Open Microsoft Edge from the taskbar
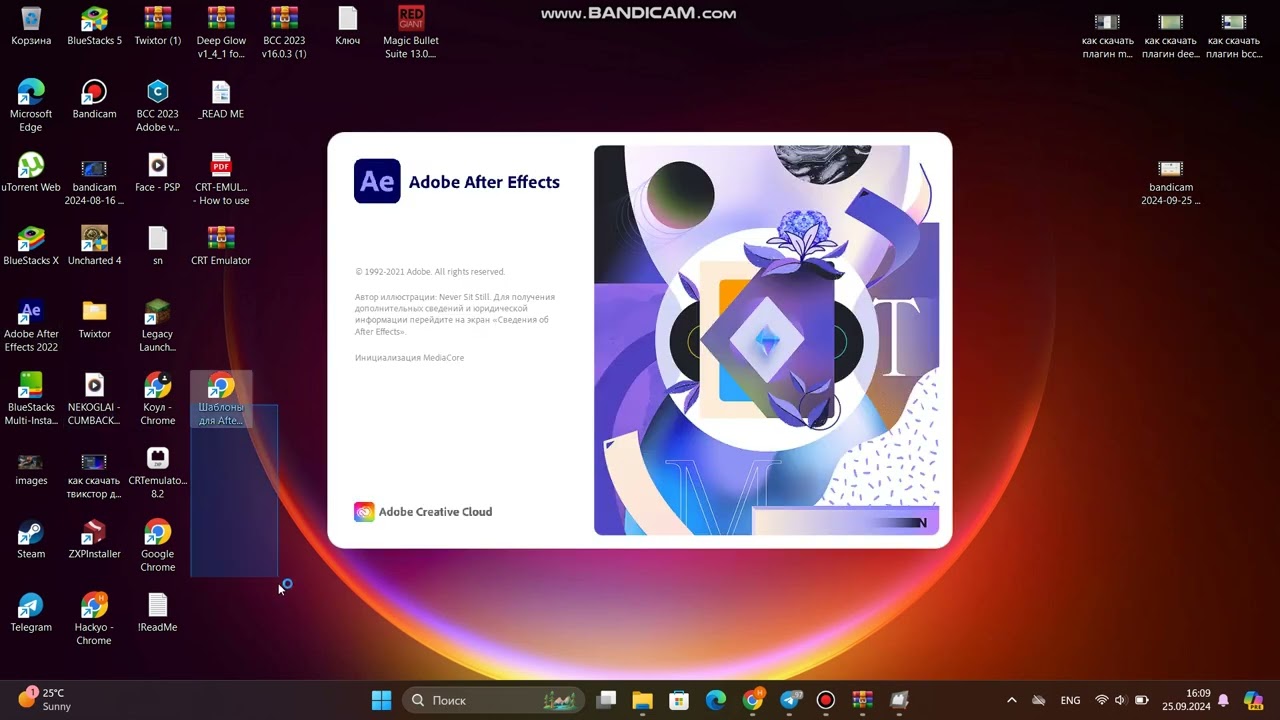 click(716, 700)
